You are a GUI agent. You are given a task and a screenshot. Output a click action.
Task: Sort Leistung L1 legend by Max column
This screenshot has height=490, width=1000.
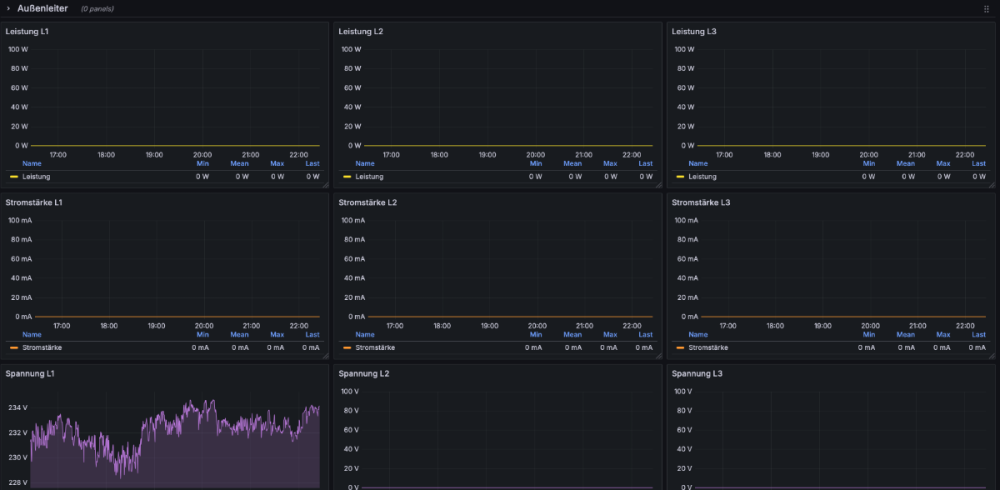coord(277,164)
